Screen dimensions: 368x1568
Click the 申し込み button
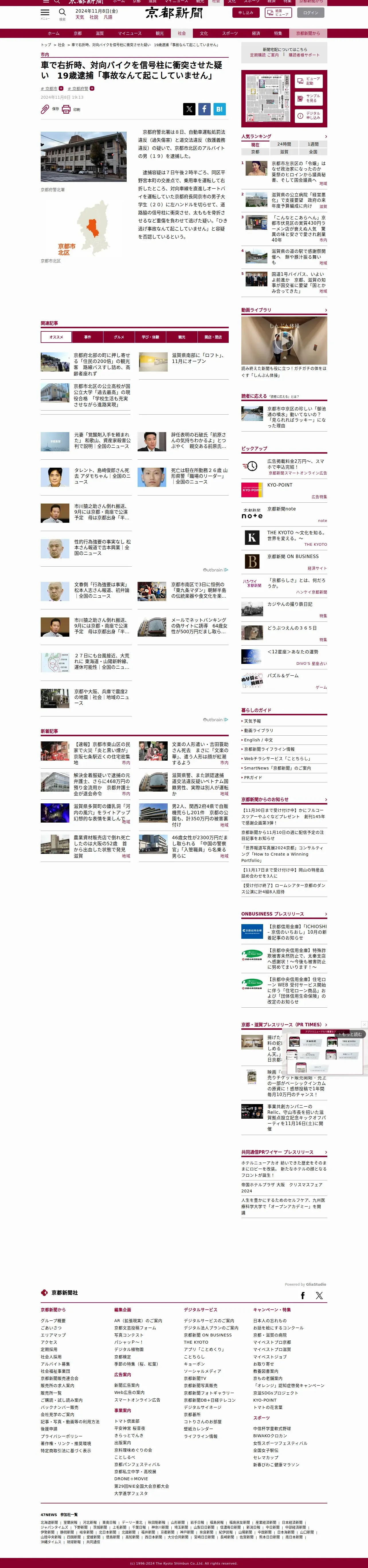tap(246, 12)
